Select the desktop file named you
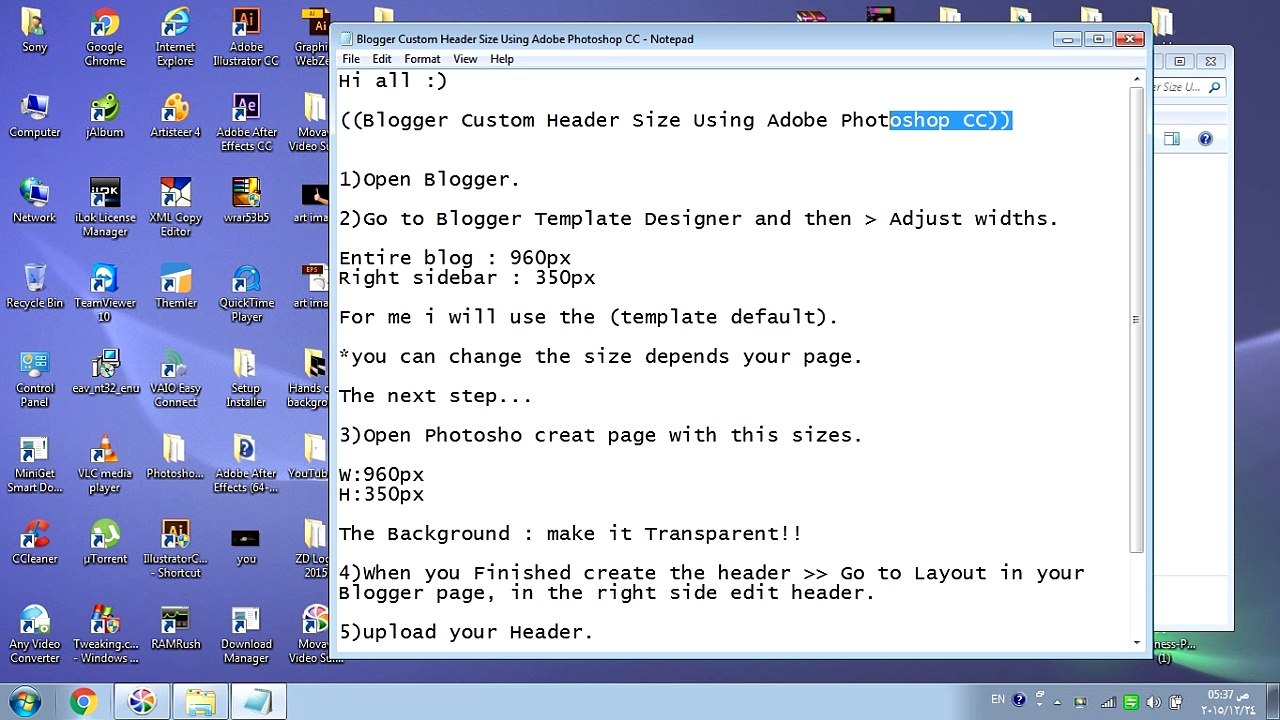The image size is (1280, 720). pos(246,543)
